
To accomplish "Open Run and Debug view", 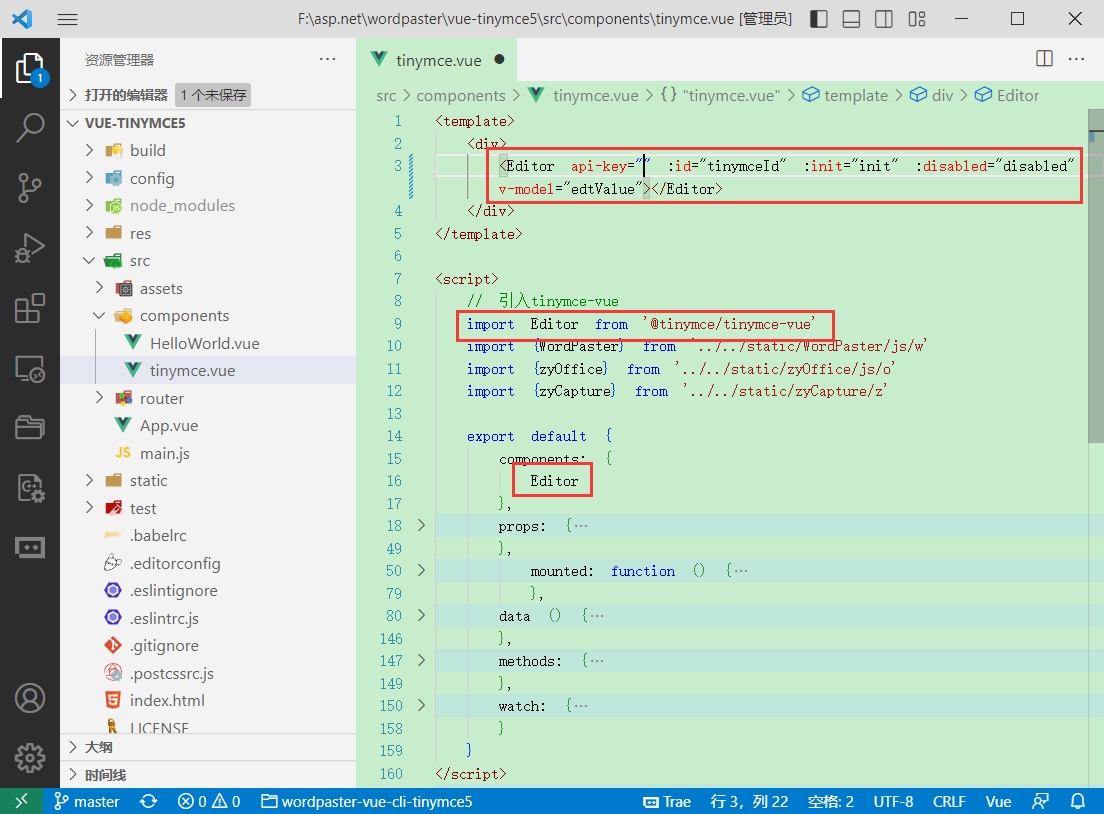I will [29, 248].
